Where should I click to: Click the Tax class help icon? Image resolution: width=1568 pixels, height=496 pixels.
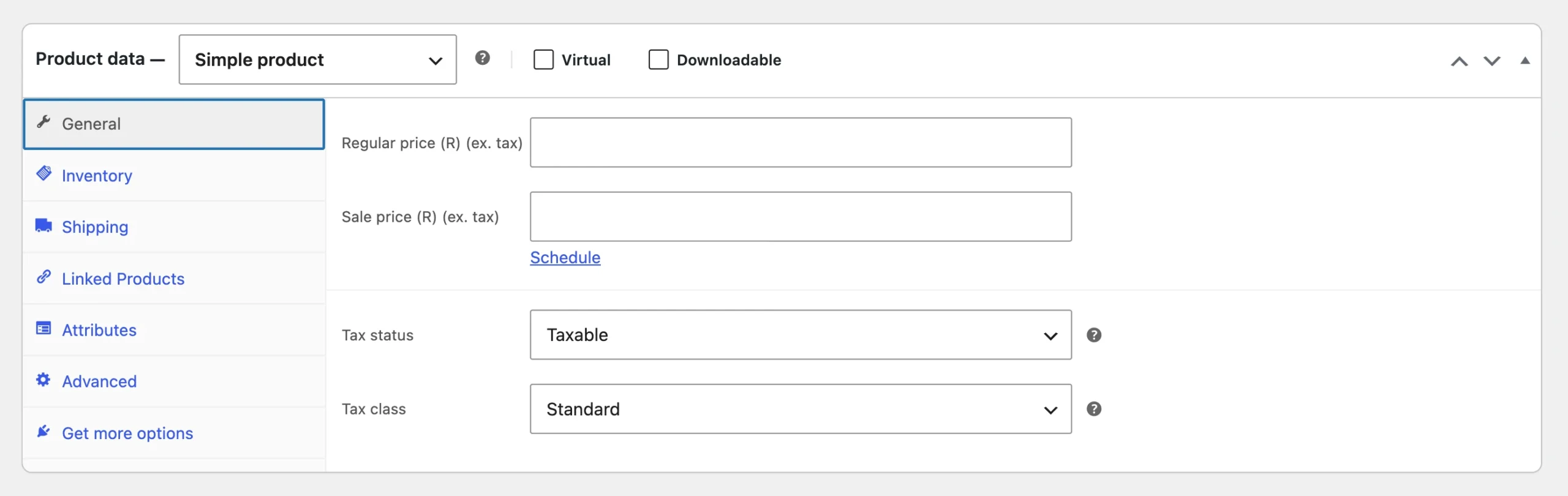(x=1094, y=409)
